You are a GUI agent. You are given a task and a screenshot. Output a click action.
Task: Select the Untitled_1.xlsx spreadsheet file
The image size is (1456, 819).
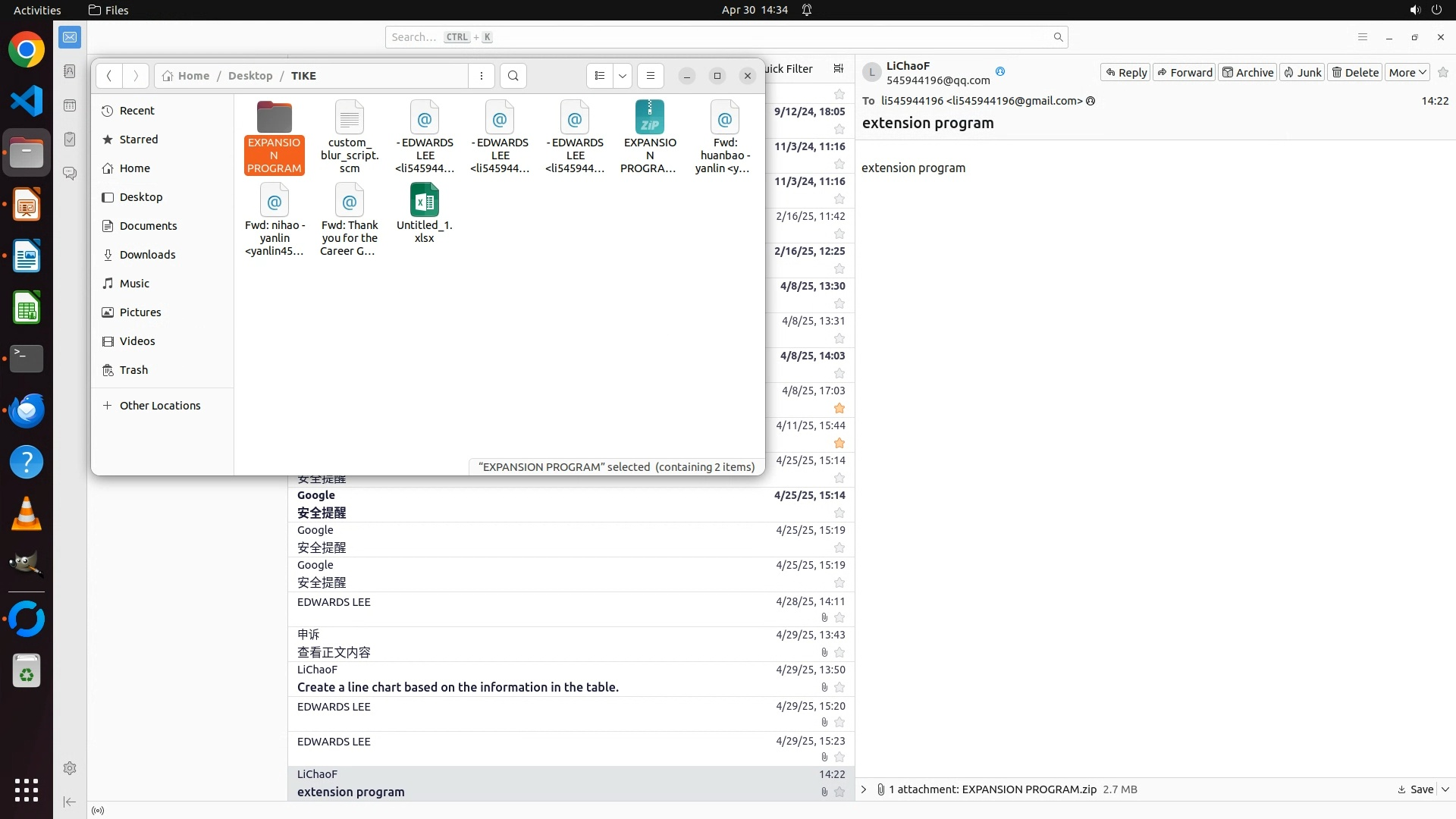point(425,201)
